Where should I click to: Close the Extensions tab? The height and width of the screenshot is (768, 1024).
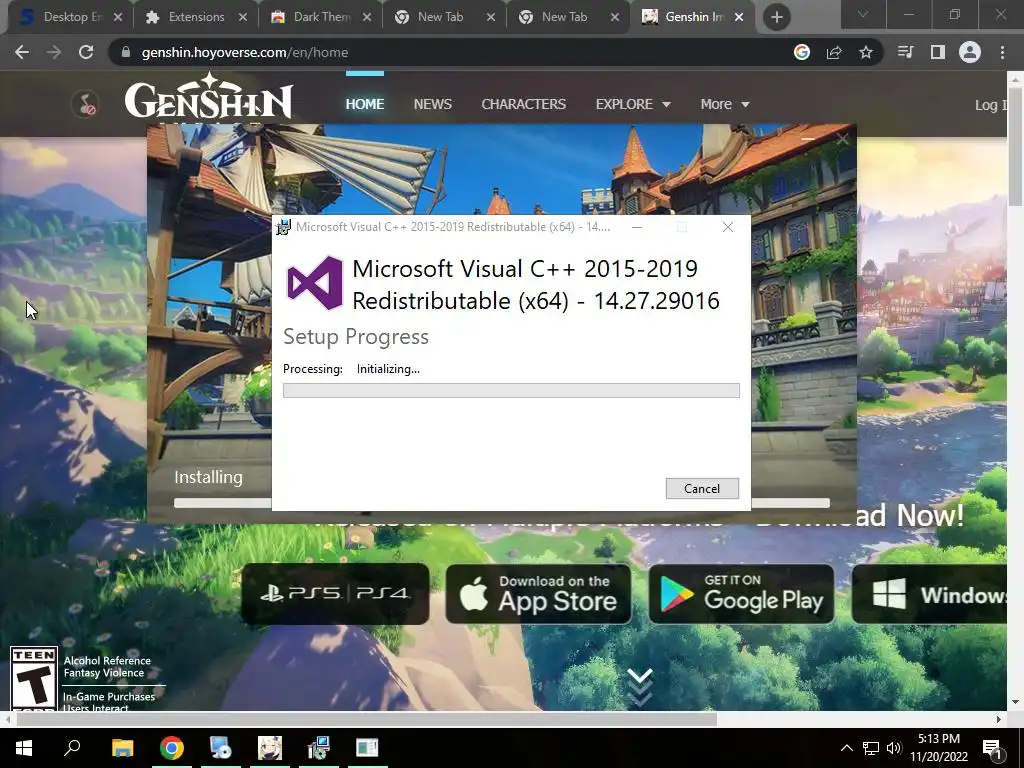click(x=242, y=17)
